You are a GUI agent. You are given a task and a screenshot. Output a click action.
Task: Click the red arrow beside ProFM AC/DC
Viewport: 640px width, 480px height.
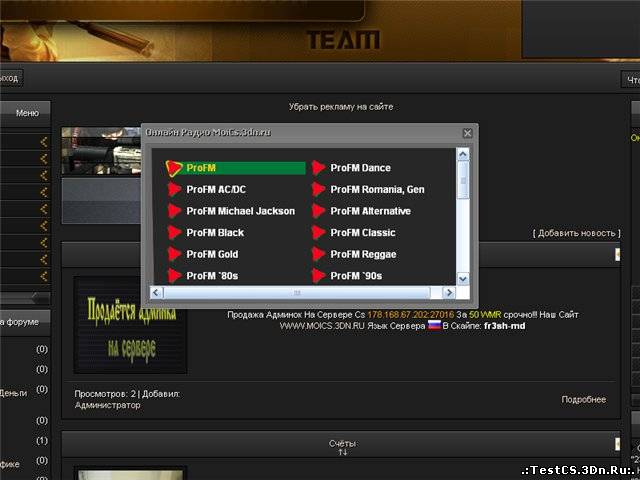click(174, 189)
